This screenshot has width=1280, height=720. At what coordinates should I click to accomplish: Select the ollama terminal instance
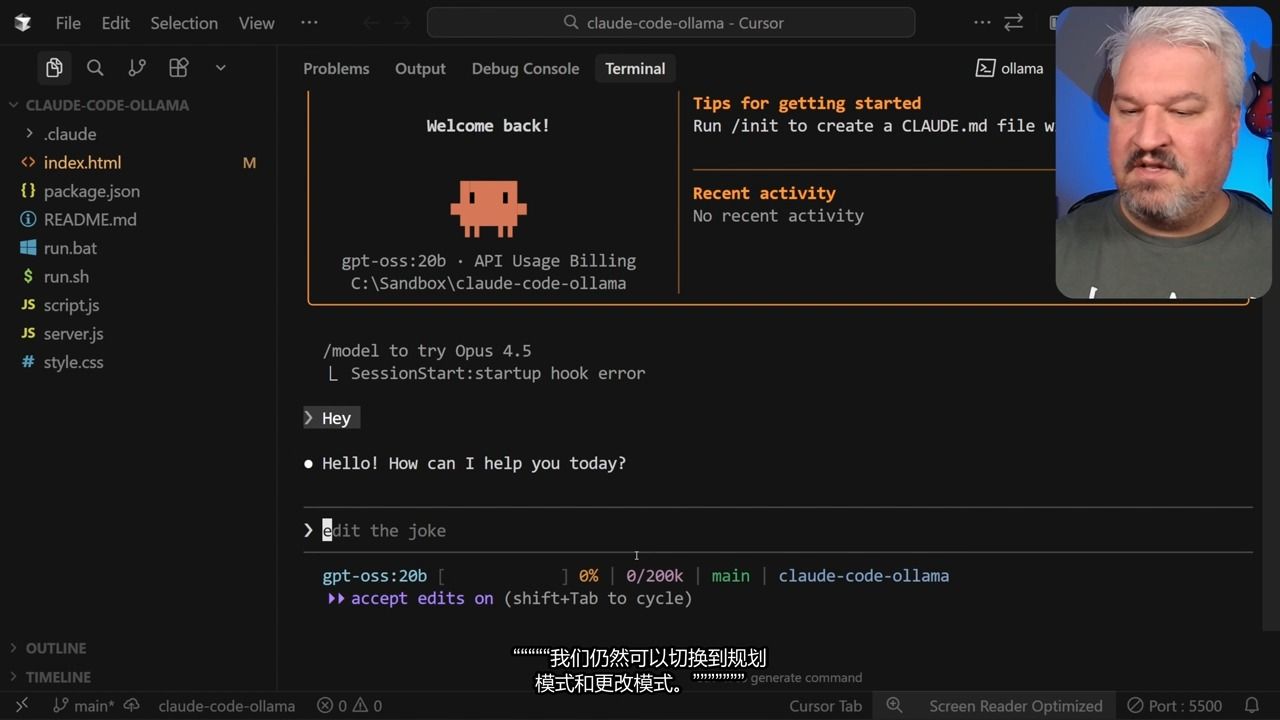(x=1009, y=68)
